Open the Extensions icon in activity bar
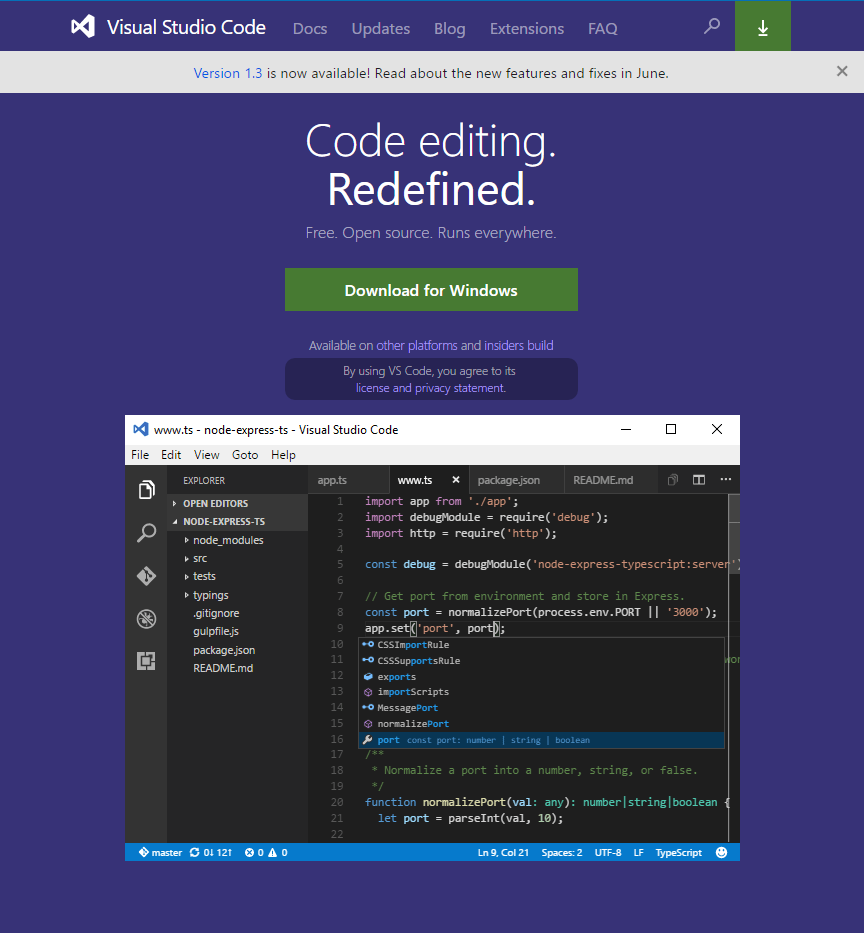Image resolution: width=864 pixels, height=933 pixels. pos(146,661)
